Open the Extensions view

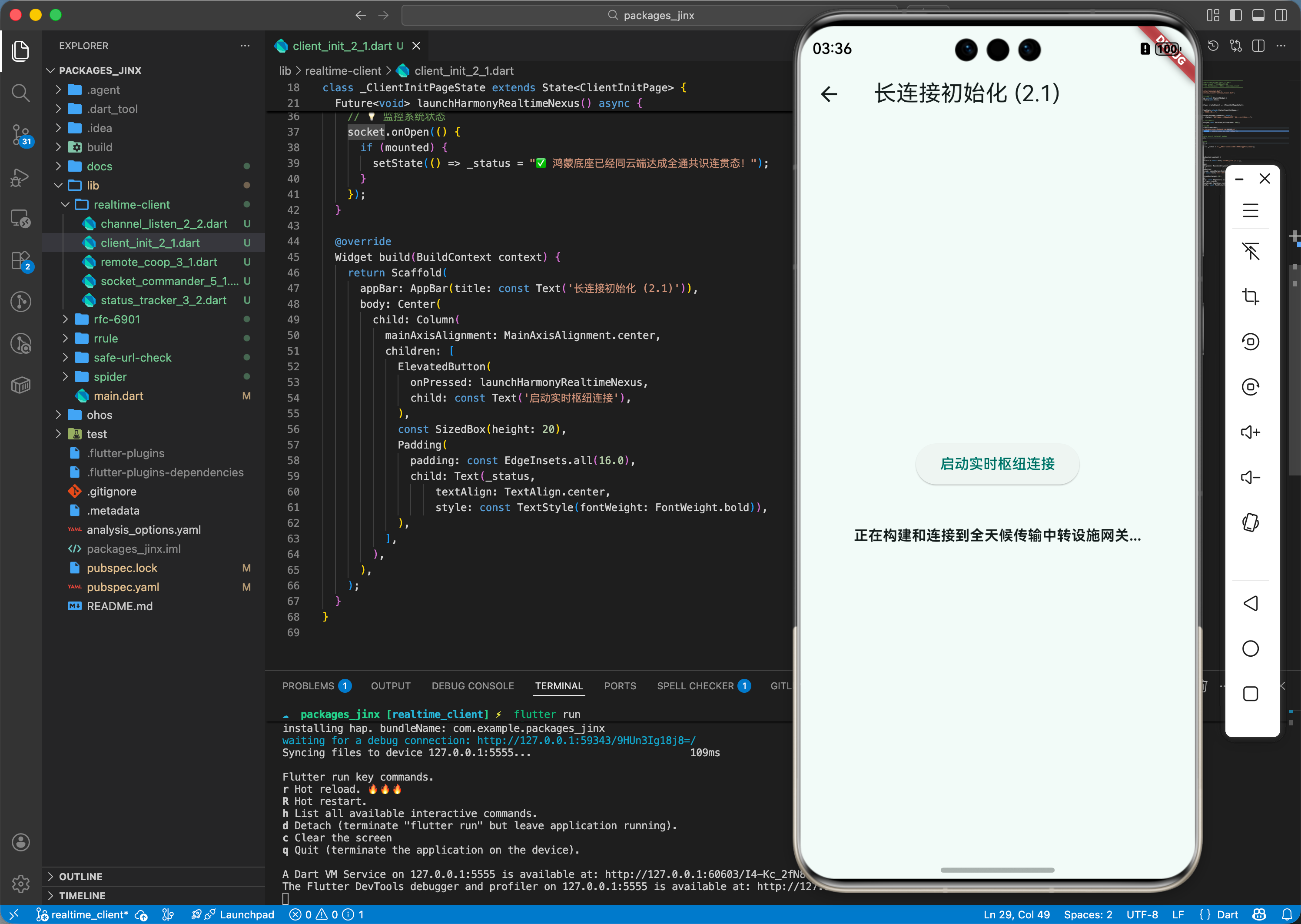20,261
